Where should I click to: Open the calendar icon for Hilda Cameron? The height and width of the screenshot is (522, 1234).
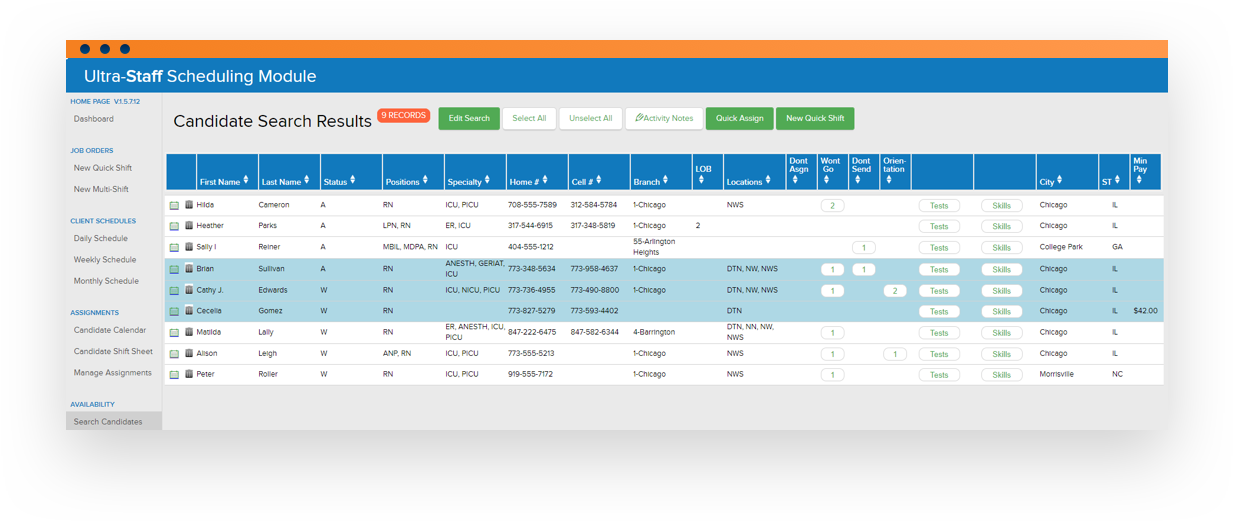coord(174,205)
